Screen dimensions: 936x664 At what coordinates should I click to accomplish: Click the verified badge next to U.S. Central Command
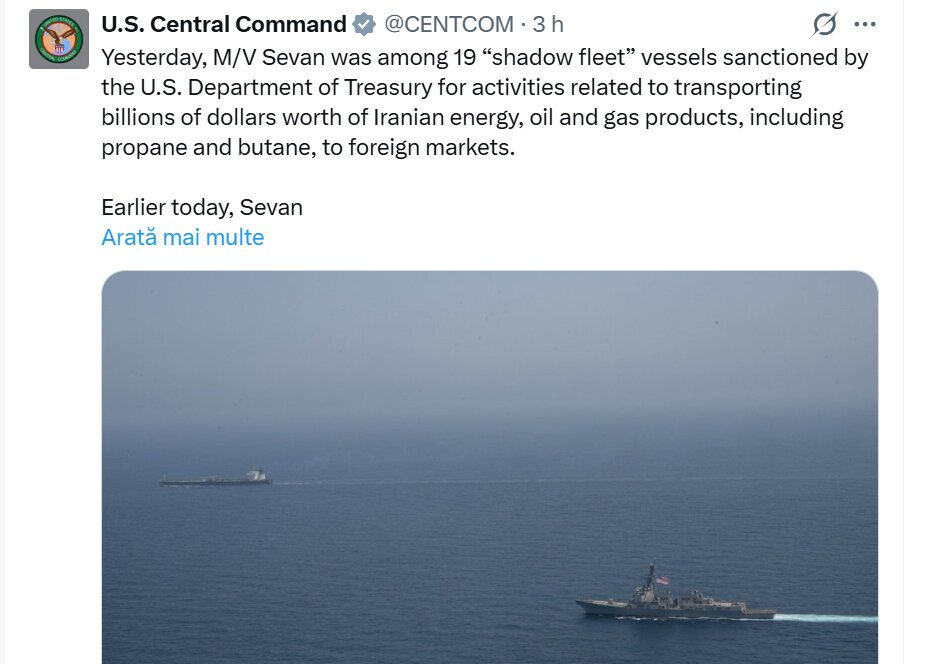click(x=363, y=26)
